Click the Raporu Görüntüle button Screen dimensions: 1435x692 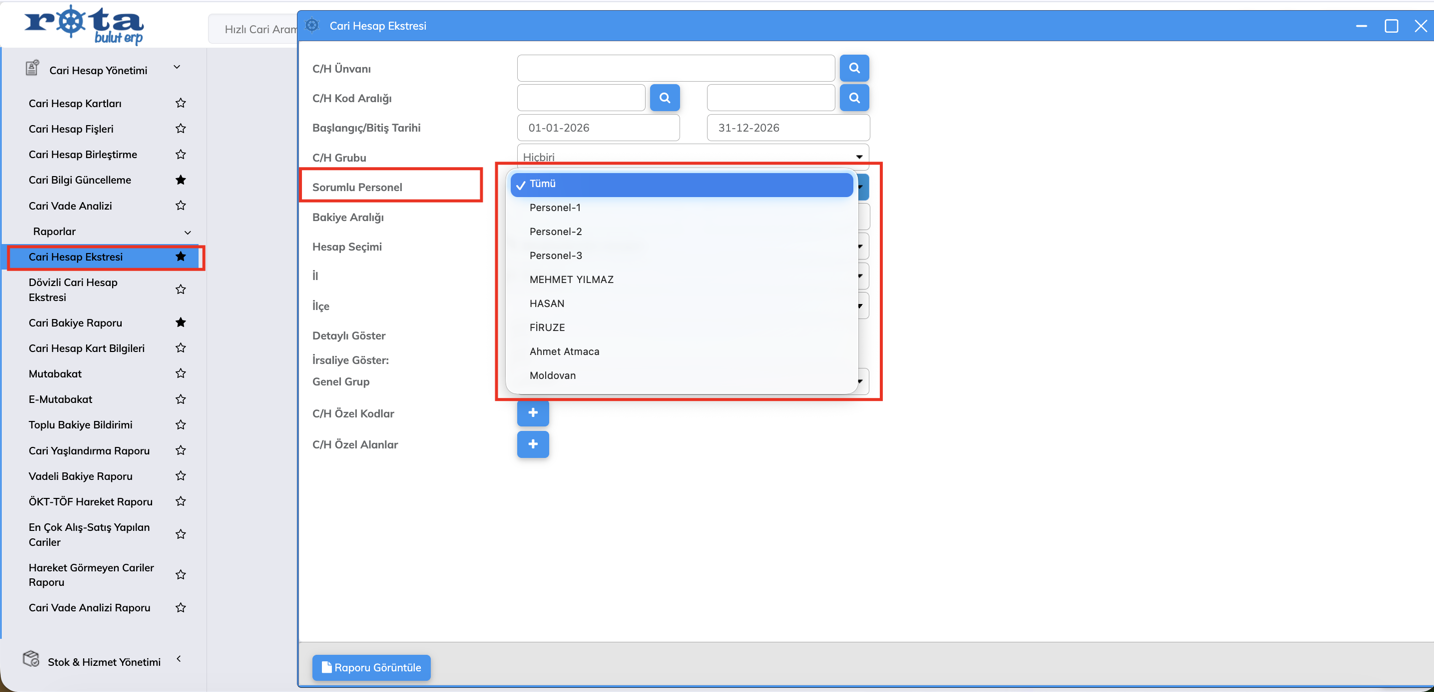click(371, 668)
